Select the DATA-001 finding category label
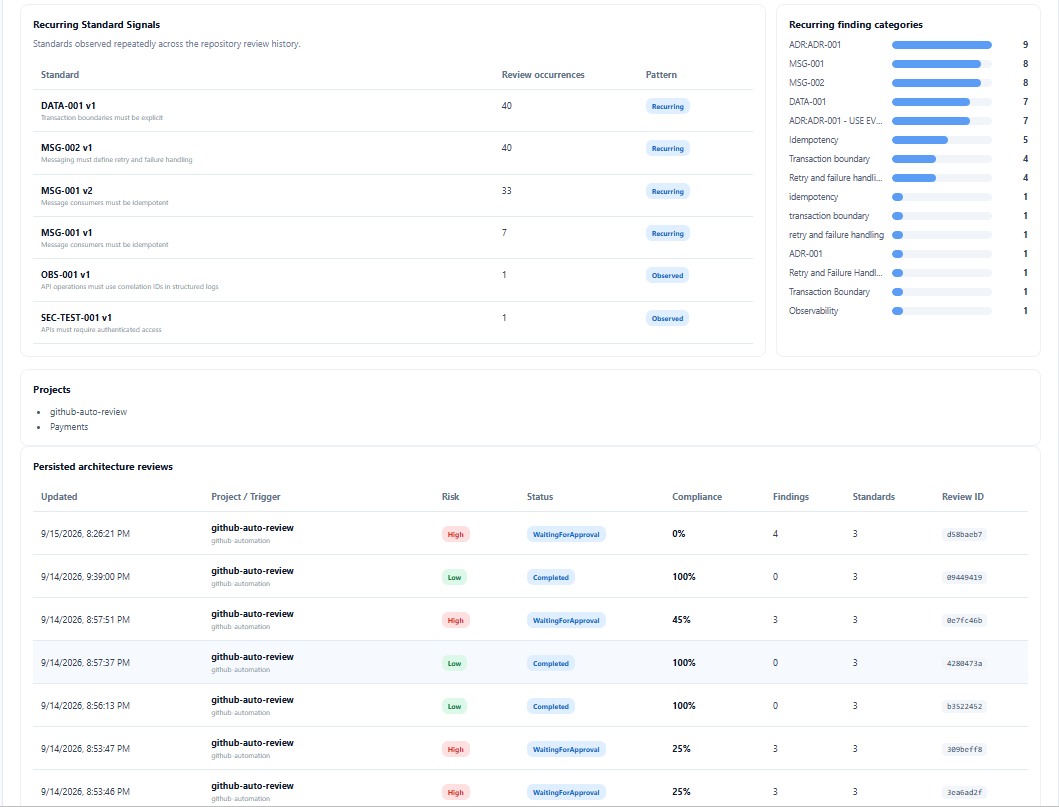The height and width of the screenshot is (807, 1059). tap(807, 101)
